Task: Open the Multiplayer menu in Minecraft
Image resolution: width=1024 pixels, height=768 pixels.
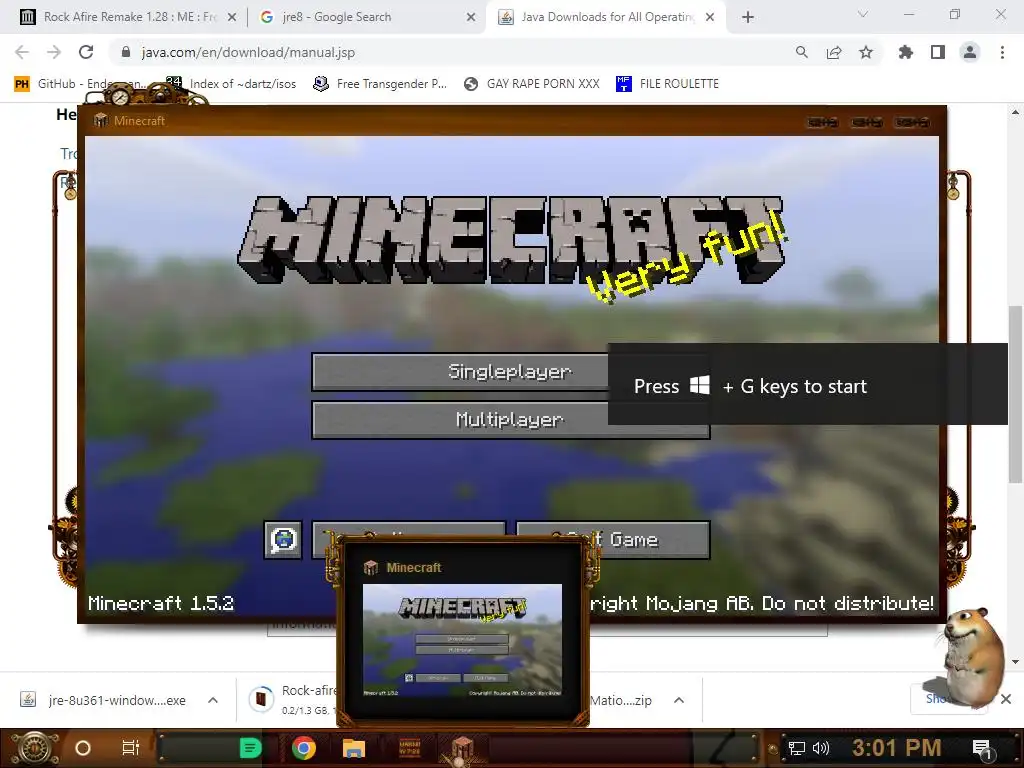Action: [x=510, y=419]
